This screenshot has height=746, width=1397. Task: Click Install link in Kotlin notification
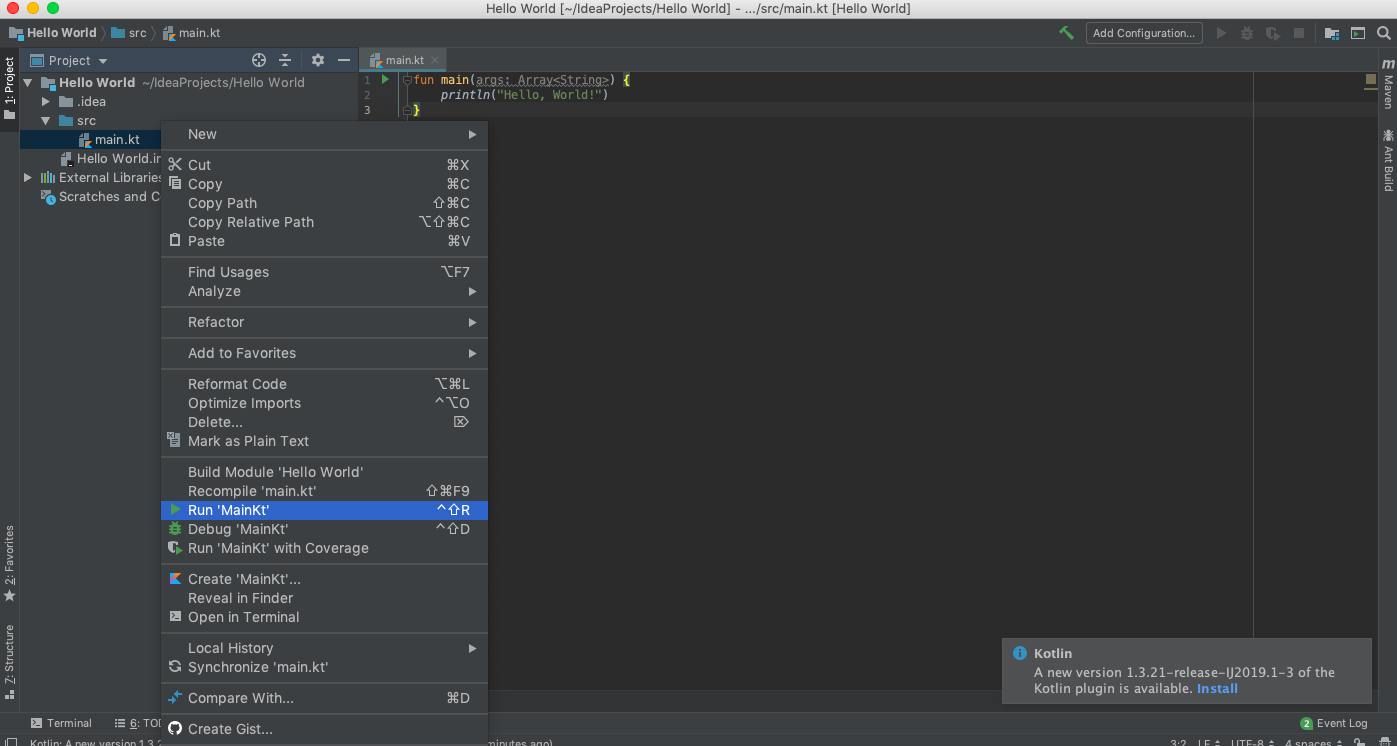1217,688
